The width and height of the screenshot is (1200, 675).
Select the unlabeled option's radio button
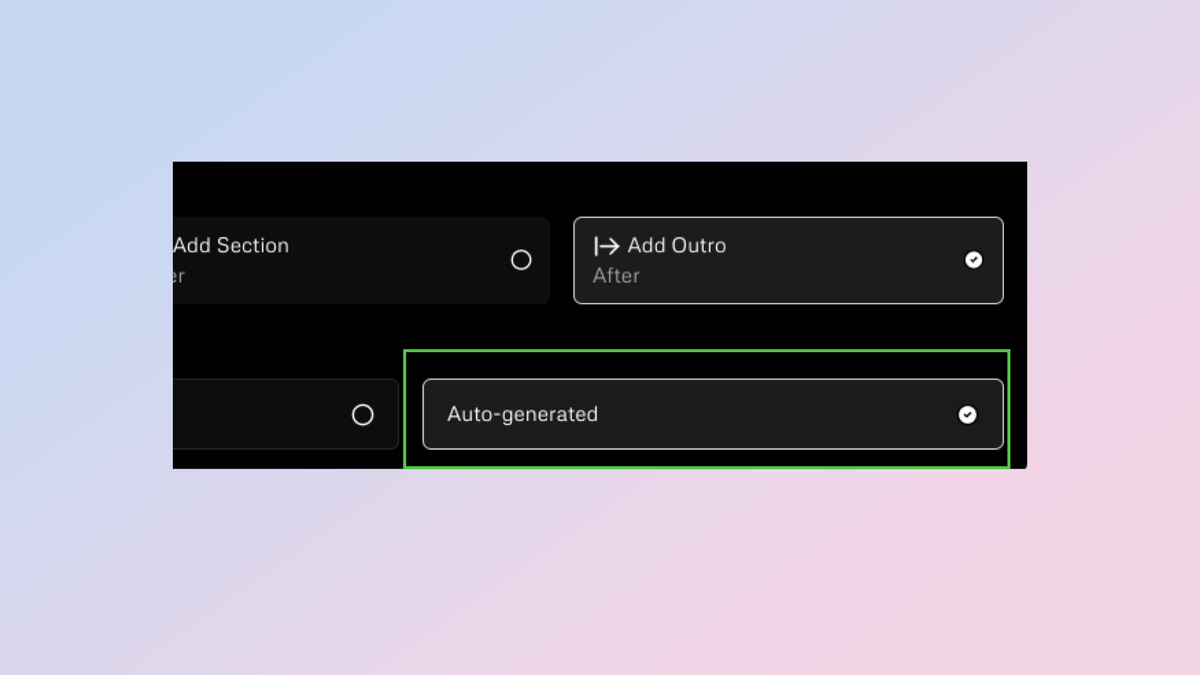click(x=363, y=415)
